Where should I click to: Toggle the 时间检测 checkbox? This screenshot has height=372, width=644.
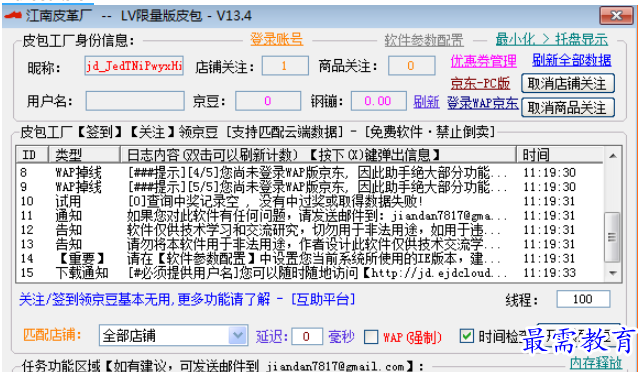466,336
